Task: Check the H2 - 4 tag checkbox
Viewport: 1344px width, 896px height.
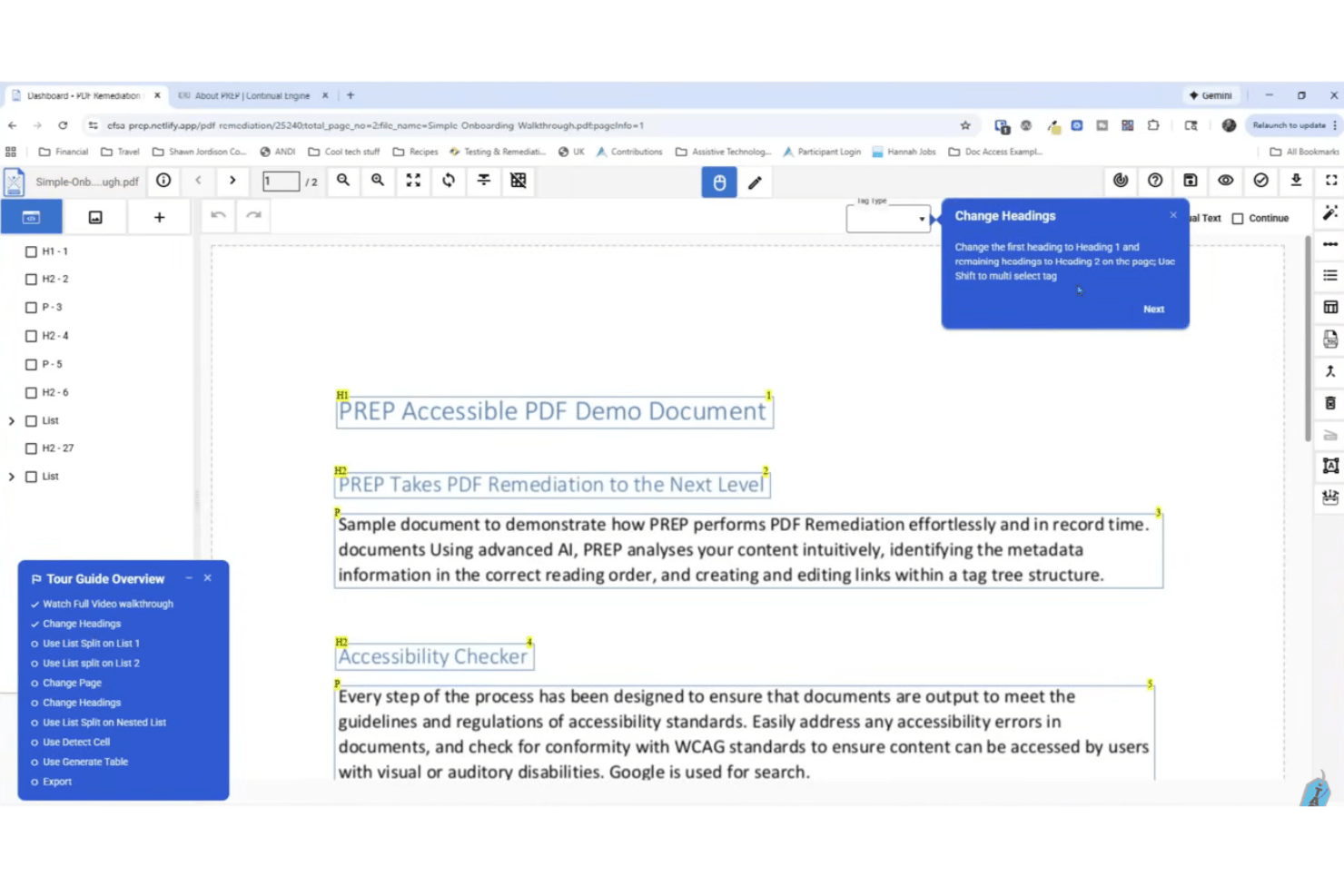Action: 31,336
